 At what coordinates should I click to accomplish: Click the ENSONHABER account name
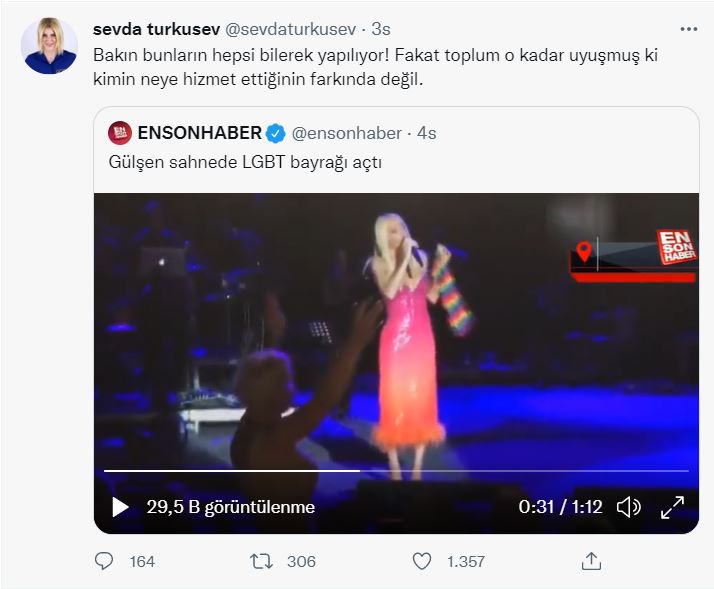pos(199,133)
